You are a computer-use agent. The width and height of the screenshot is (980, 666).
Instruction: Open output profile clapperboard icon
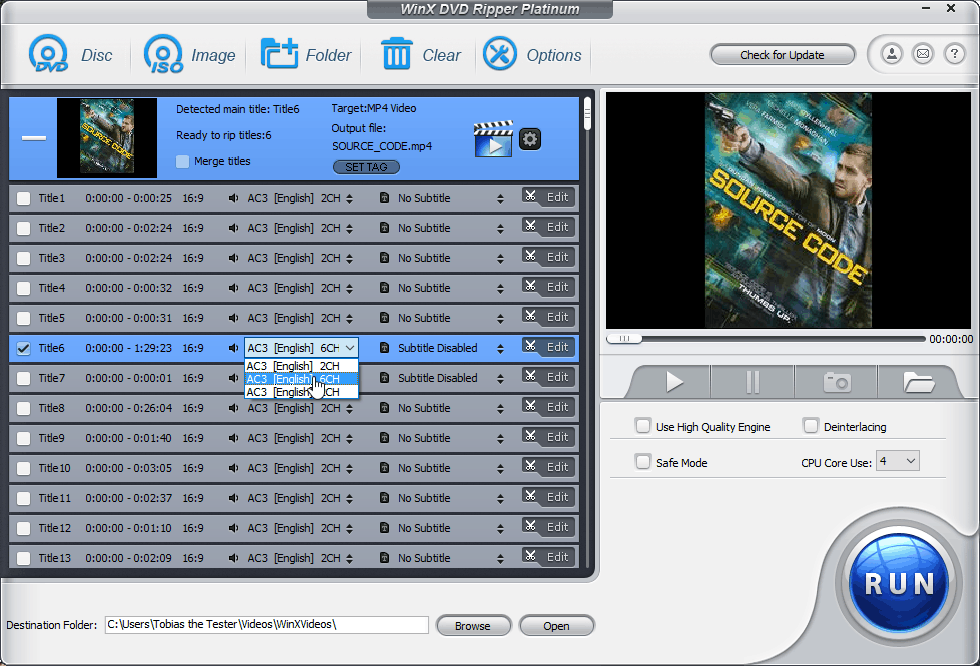click(493, 139)
